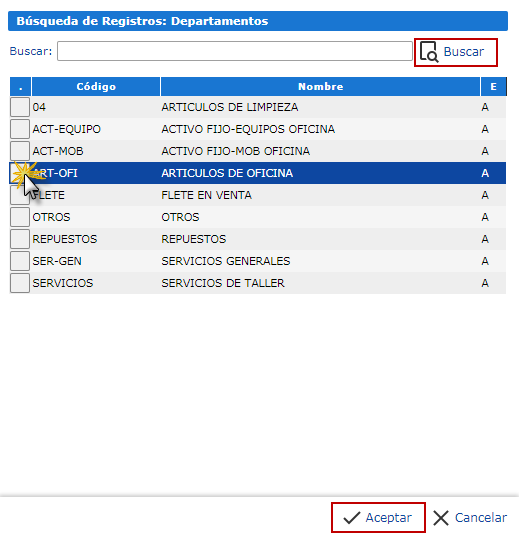This screenshot has height=535, width=519.
Task: Click the Buscar magnifier document icon
Action: (x=429, y=52)
